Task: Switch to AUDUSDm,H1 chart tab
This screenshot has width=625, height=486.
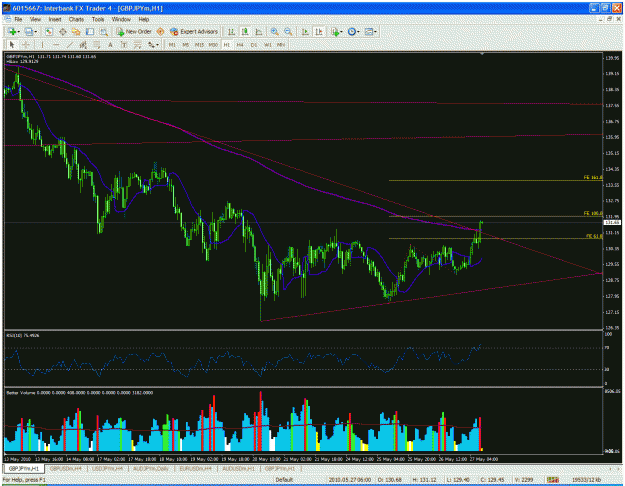Action: coord(238,469)
